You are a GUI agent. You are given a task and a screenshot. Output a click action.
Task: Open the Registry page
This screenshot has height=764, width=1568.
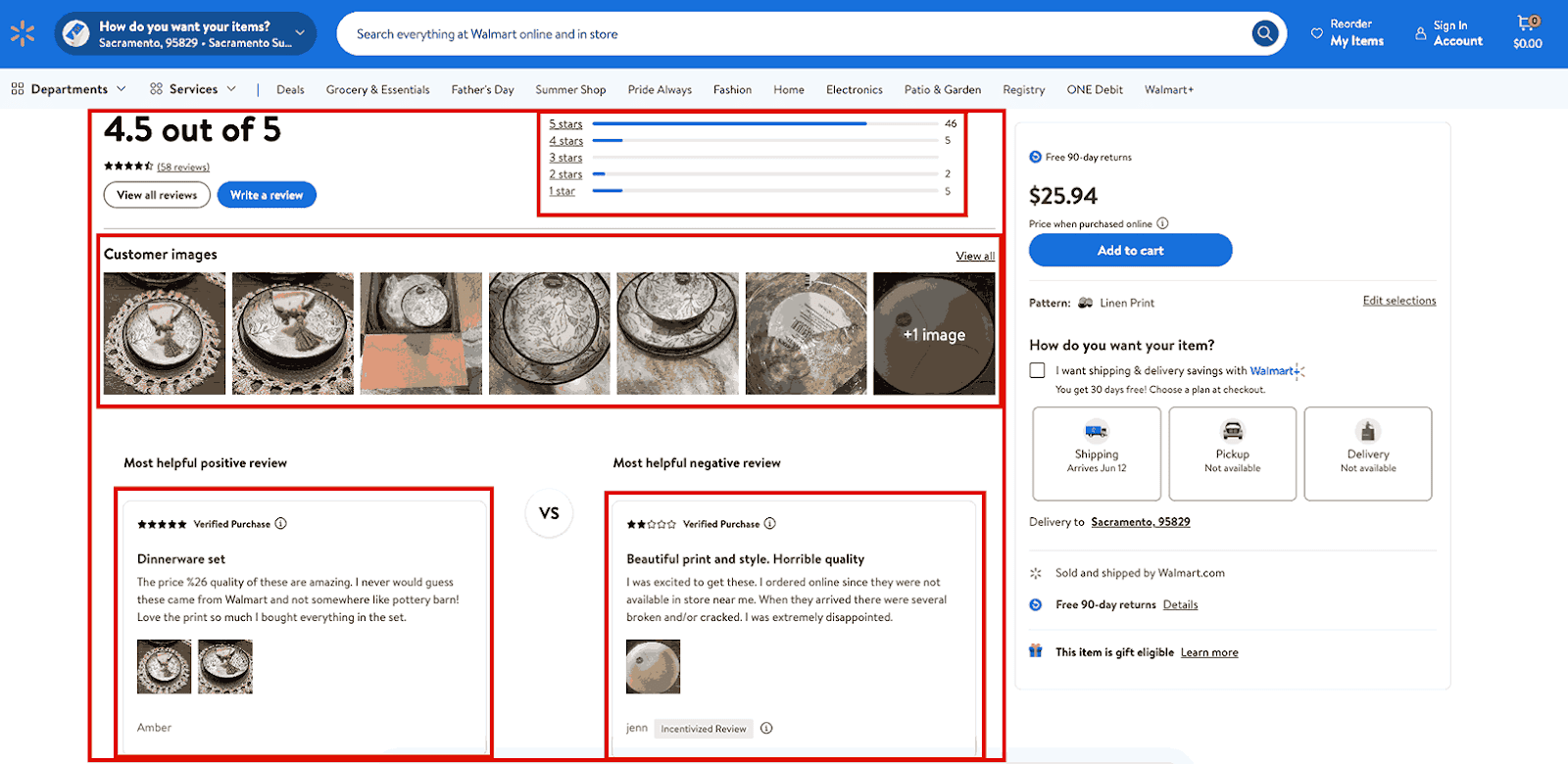(1024, 89)
